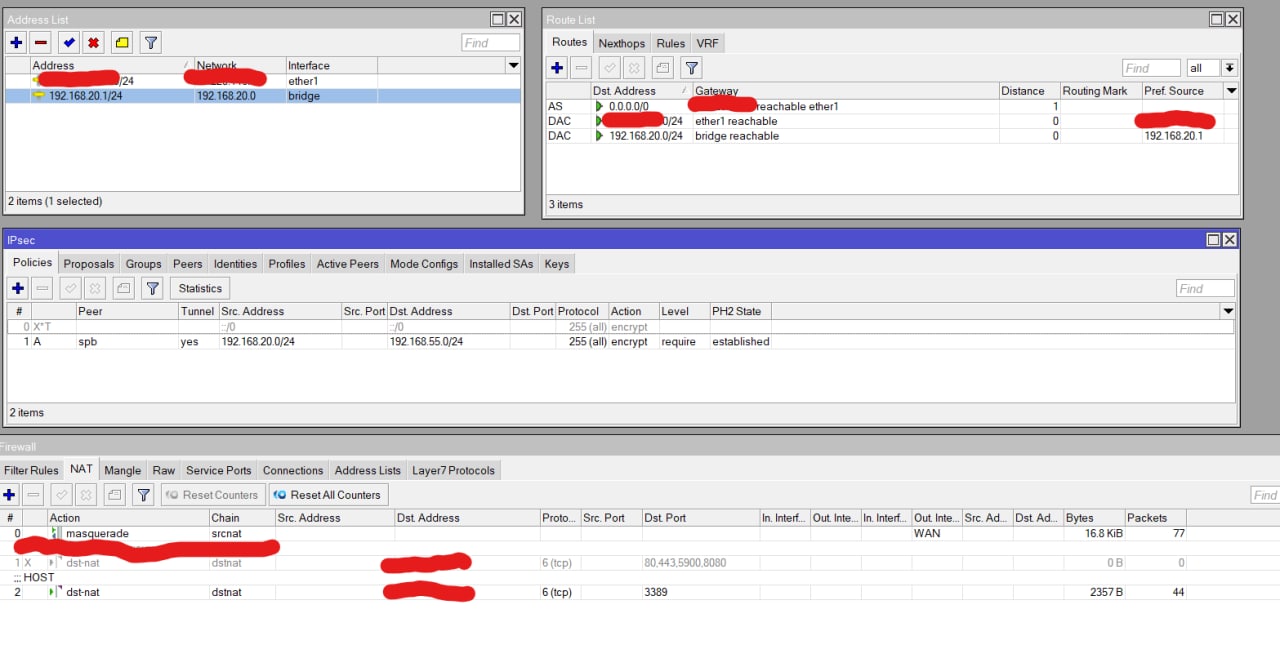Add comment using yellow icon in Address List

point(121,43)
